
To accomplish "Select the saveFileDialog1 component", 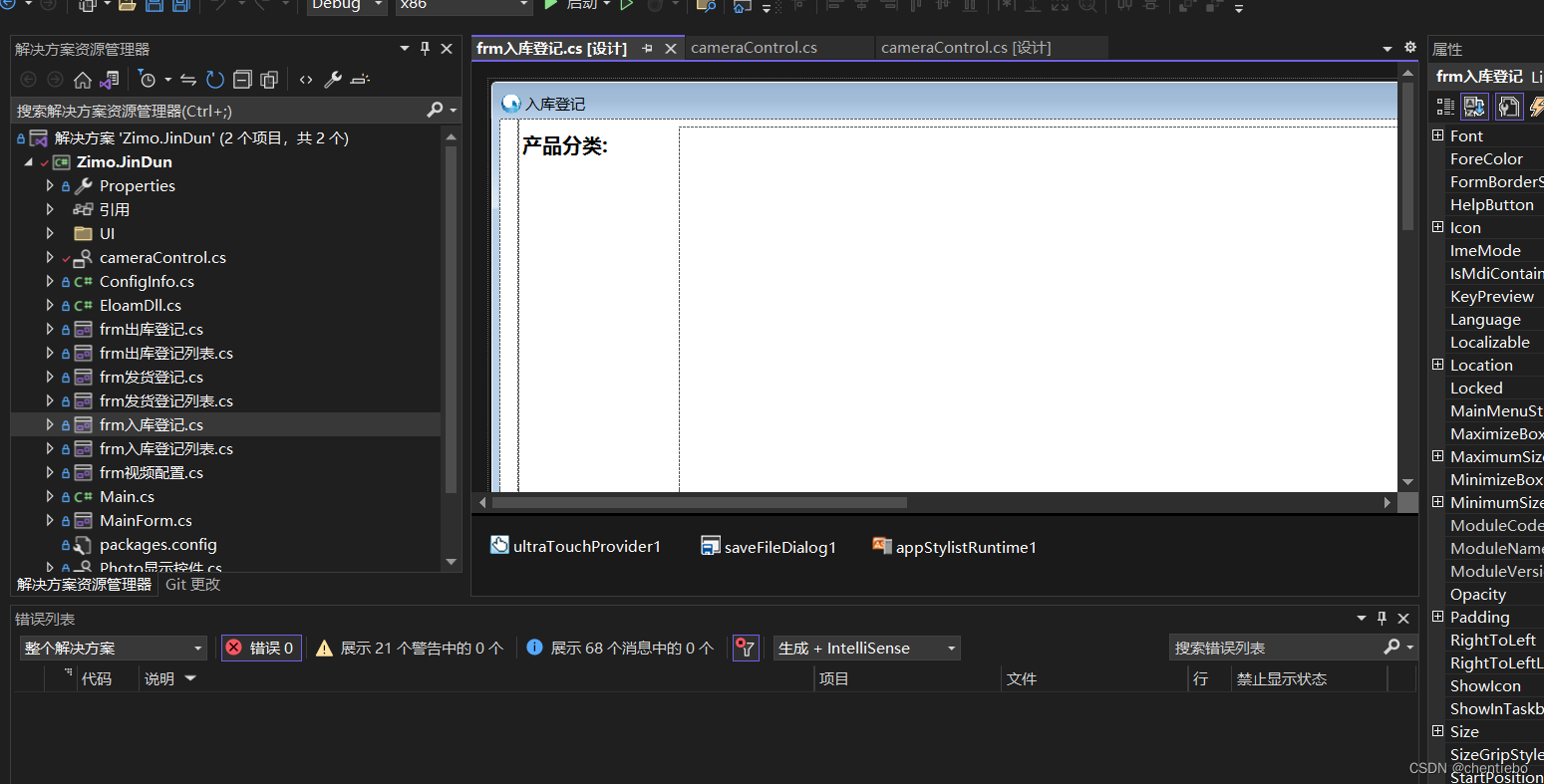I will point(769,547).
